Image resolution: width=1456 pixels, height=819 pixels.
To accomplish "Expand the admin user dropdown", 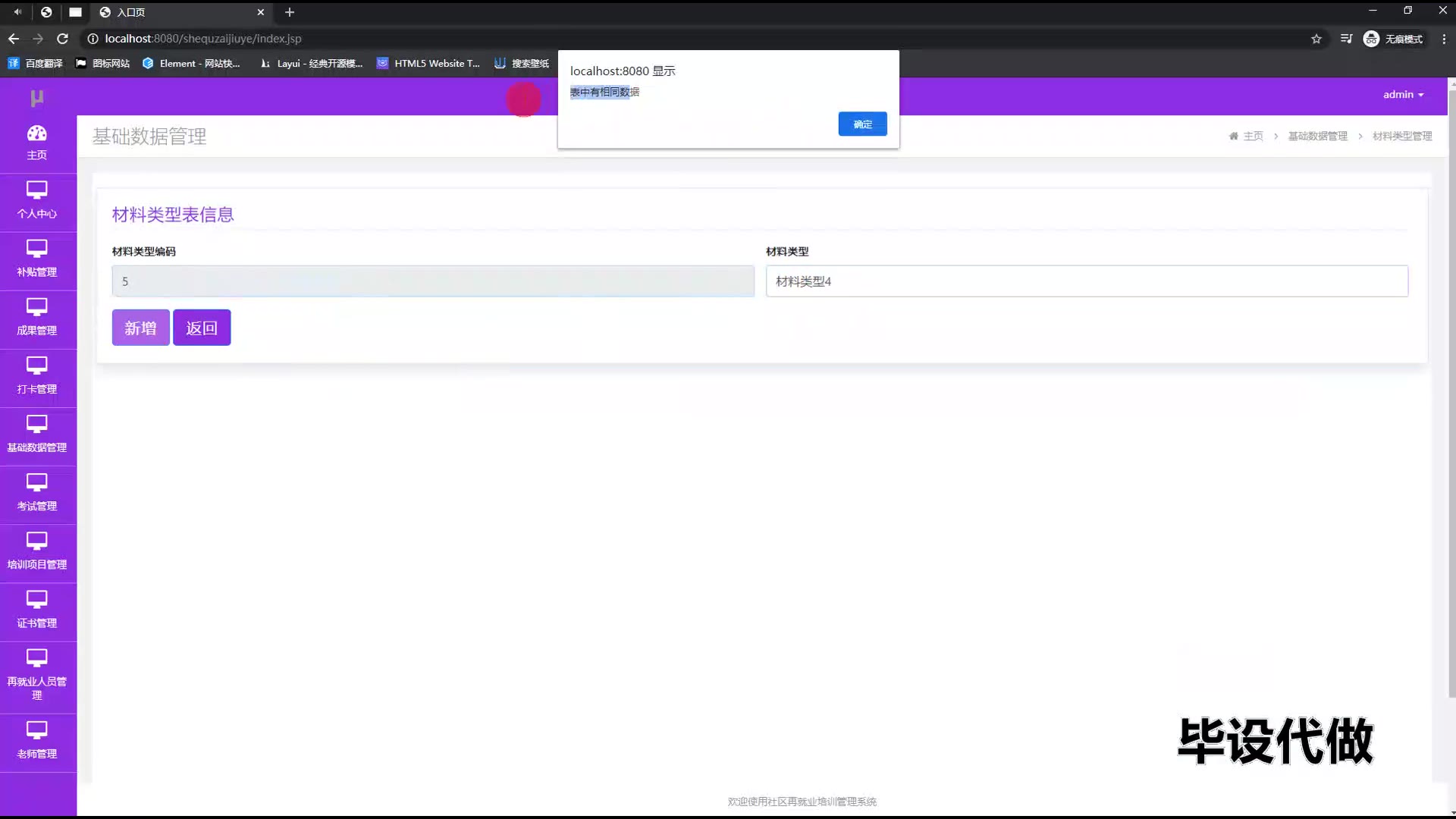I will [x=1403, y=95].
